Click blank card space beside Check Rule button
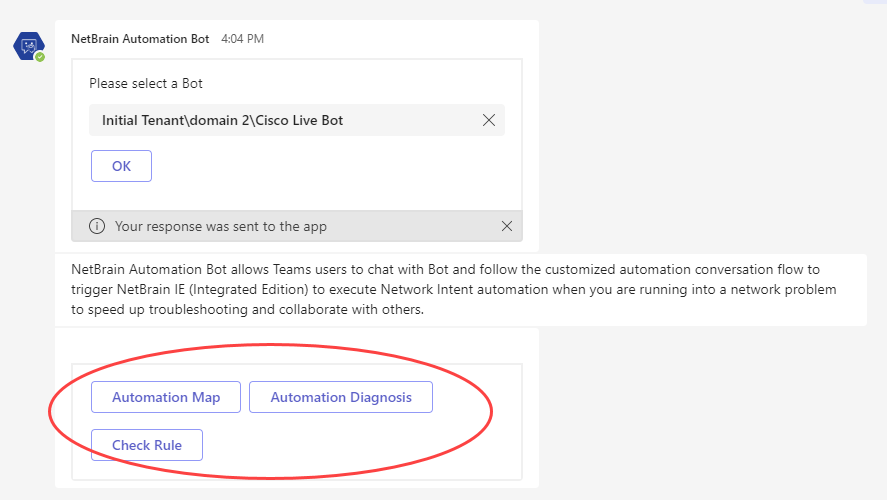 tap(360, 445)
